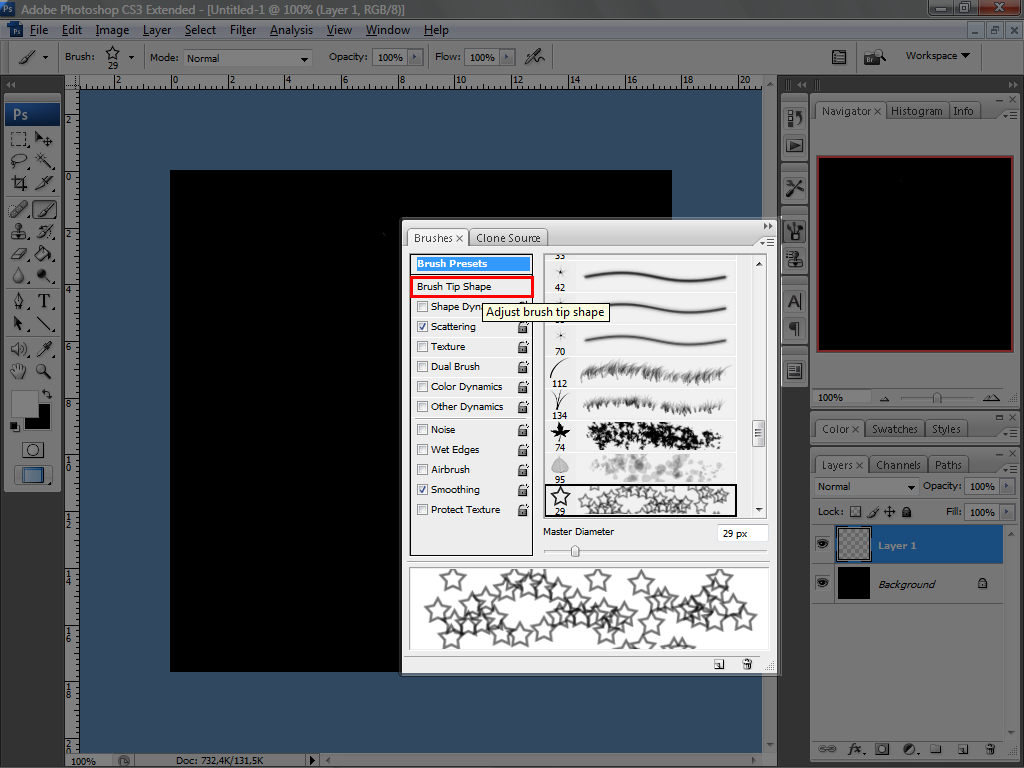This screenshot has width=1024, height=768.
Task: Select the Clone Stamp tool
Action: coord(19,231)
